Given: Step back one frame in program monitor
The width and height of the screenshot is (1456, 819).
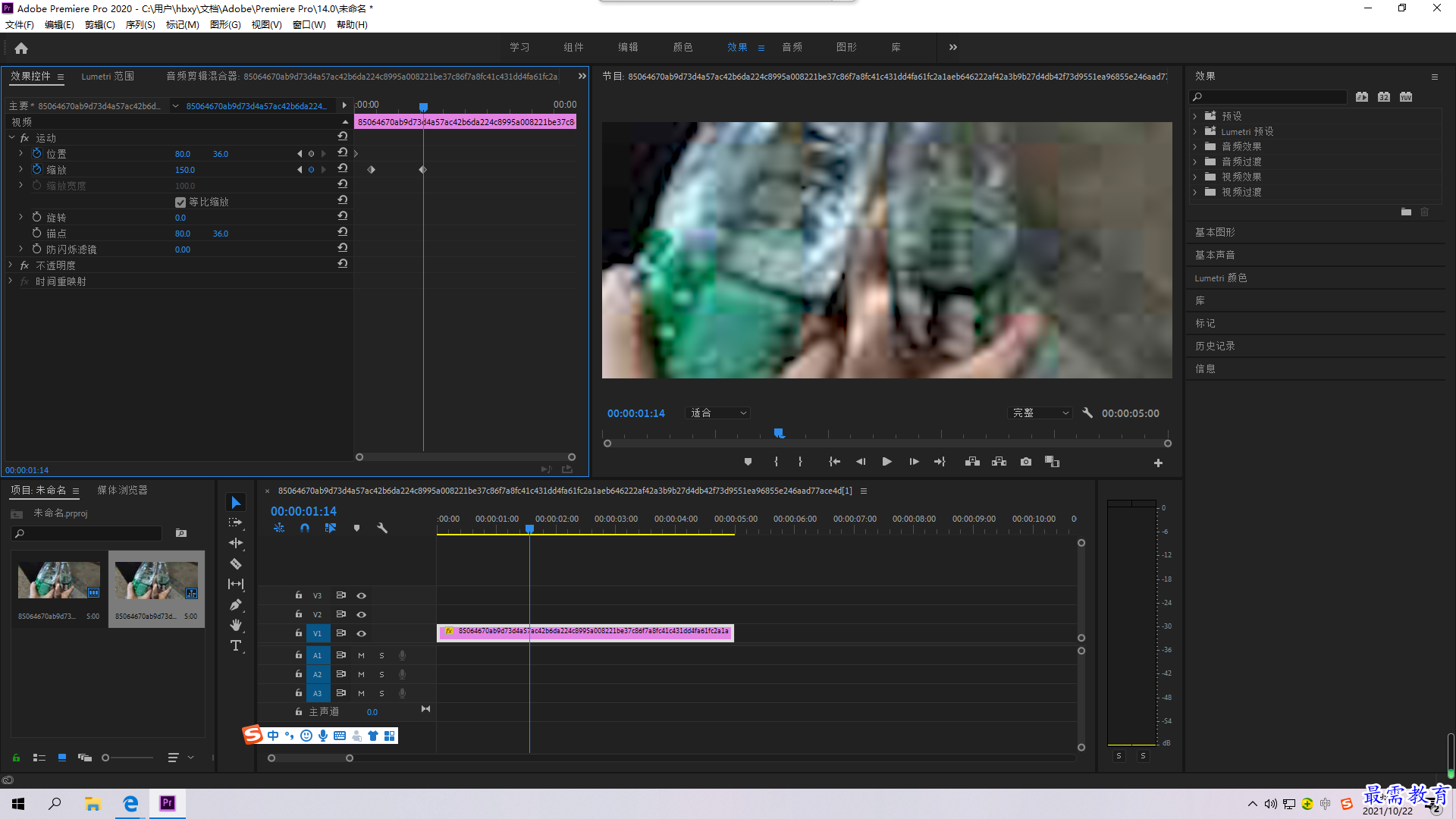Looking at the screenshot, I should [860, 462].
